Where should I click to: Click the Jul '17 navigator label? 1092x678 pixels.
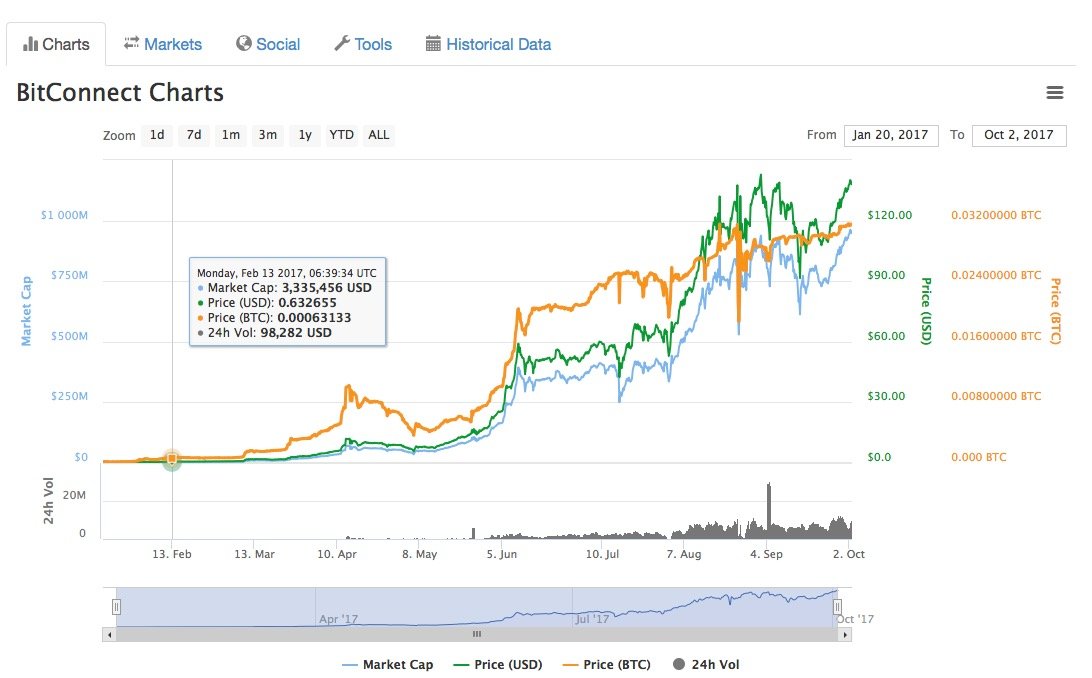592,619
